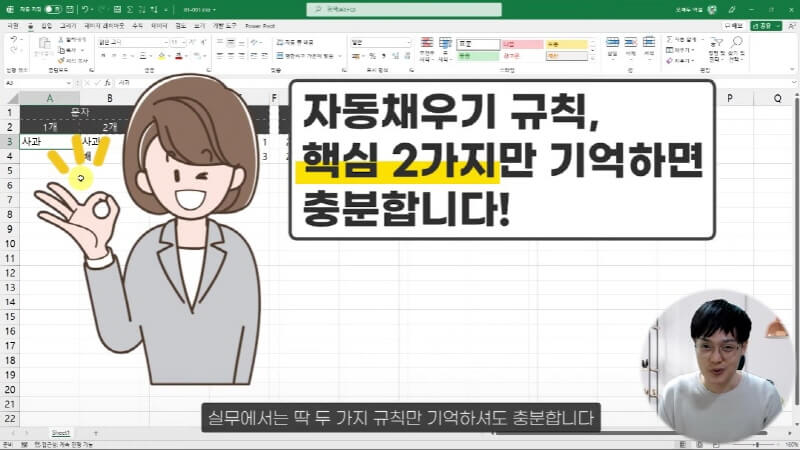
Task: Switch to the 검토 (Review) tab
Action: (181, 26)
